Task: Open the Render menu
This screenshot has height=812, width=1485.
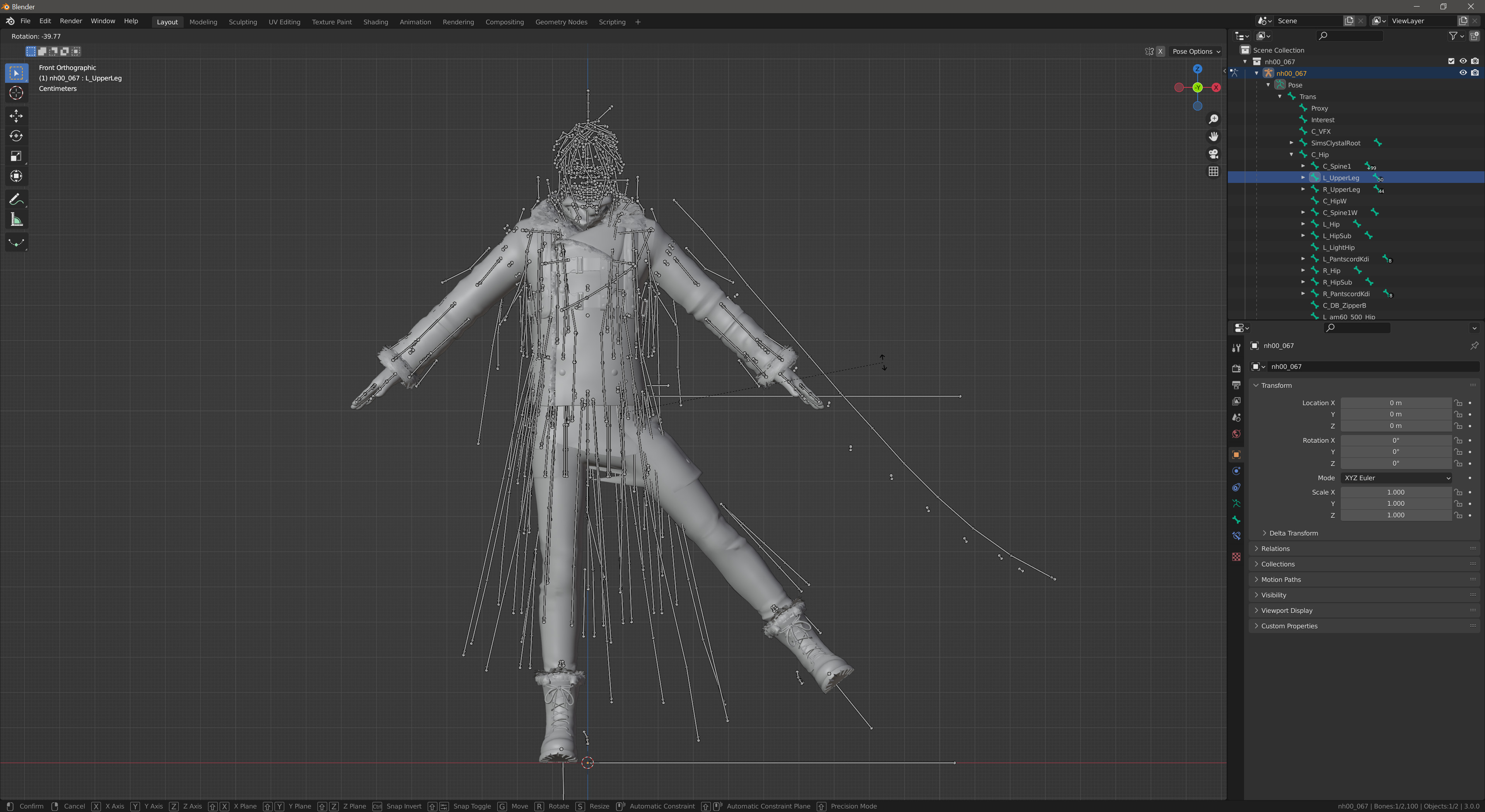Action: pyautogui.click(x=71, y=21)
